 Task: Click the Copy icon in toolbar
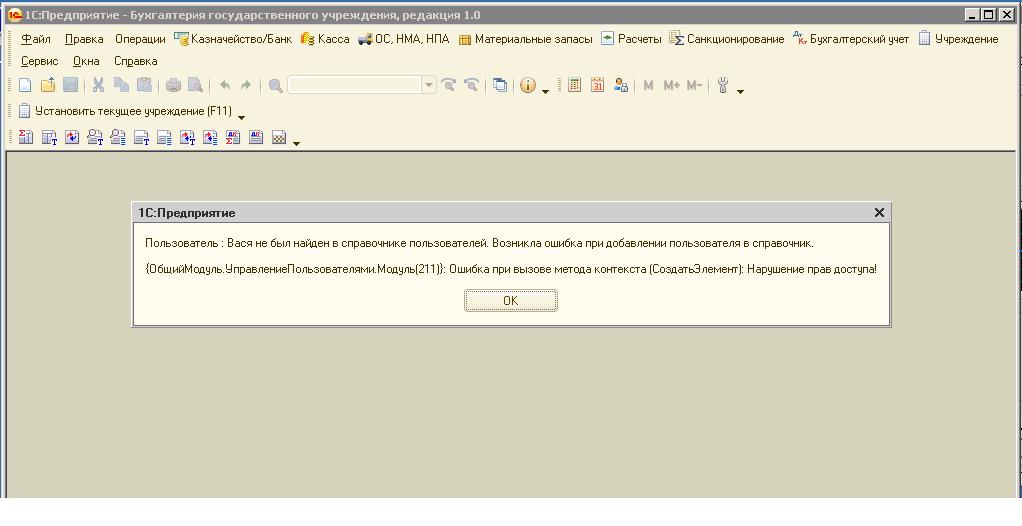pos(121,85)
